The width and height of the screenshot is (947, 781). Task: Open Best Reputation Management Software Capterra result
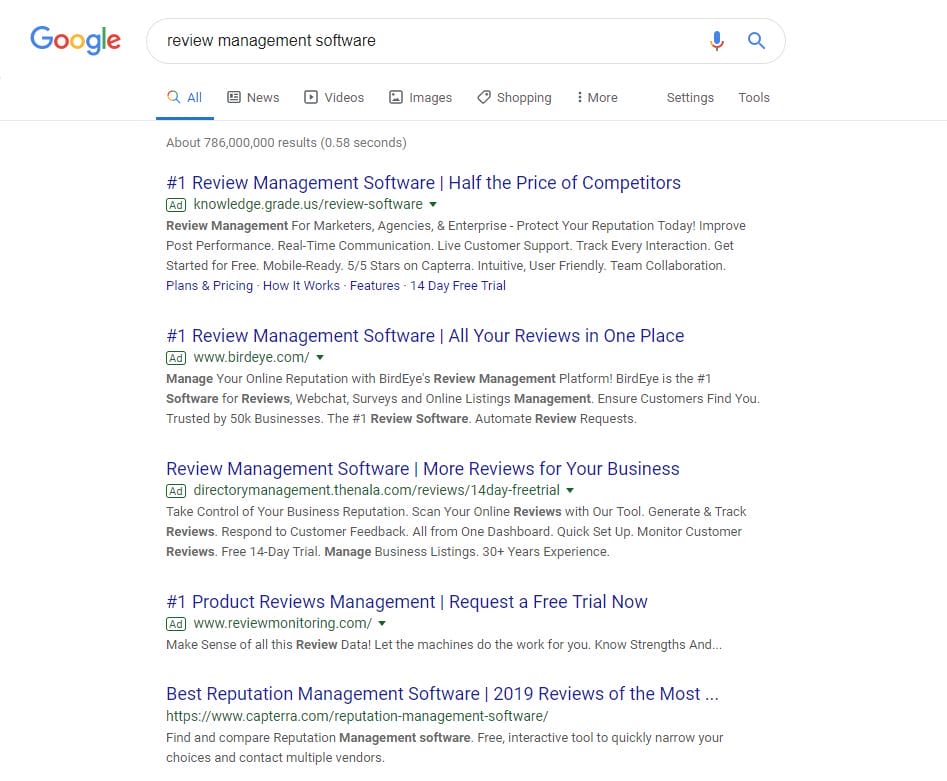tap(443, 693)
